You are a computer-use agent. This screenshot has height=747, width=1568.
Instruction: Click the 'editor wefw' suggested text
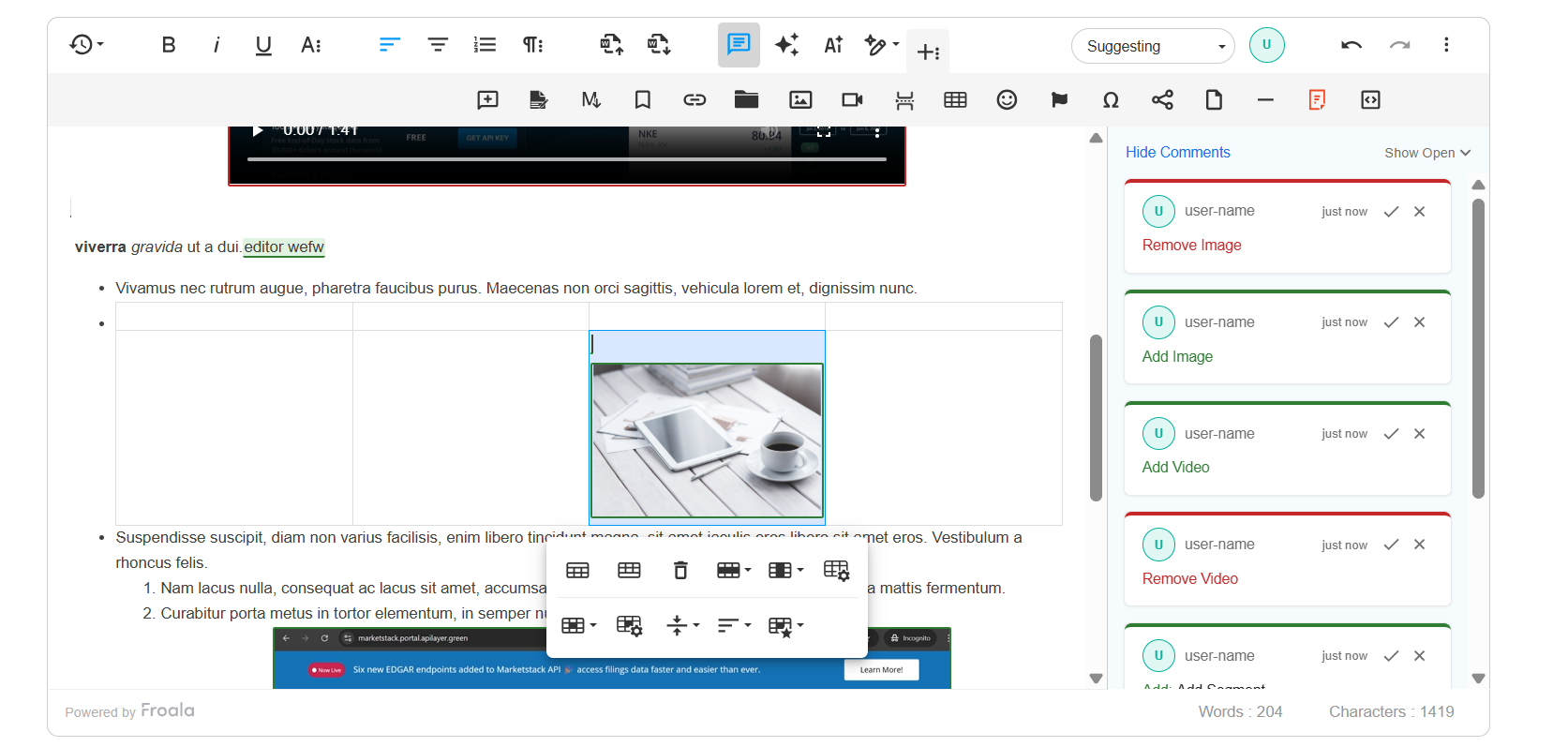(x=284, y=247)
